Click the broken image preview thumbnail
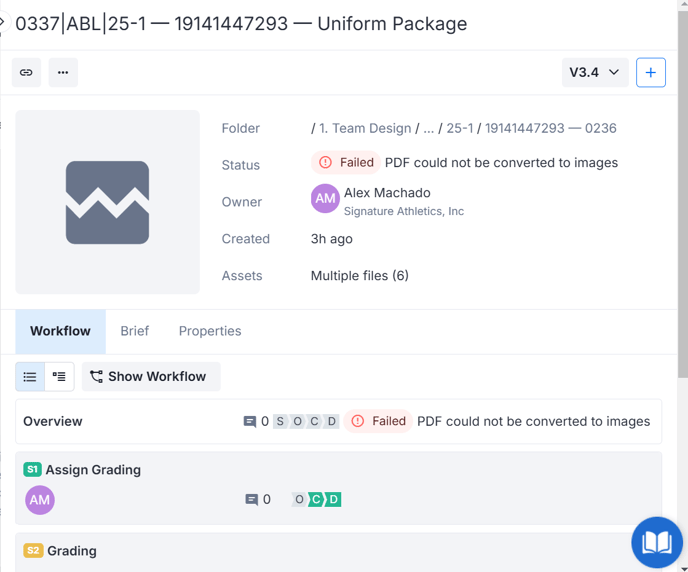The height and width of the screenshot is (572, 688). pyautogui.click(x=108, y=202)
